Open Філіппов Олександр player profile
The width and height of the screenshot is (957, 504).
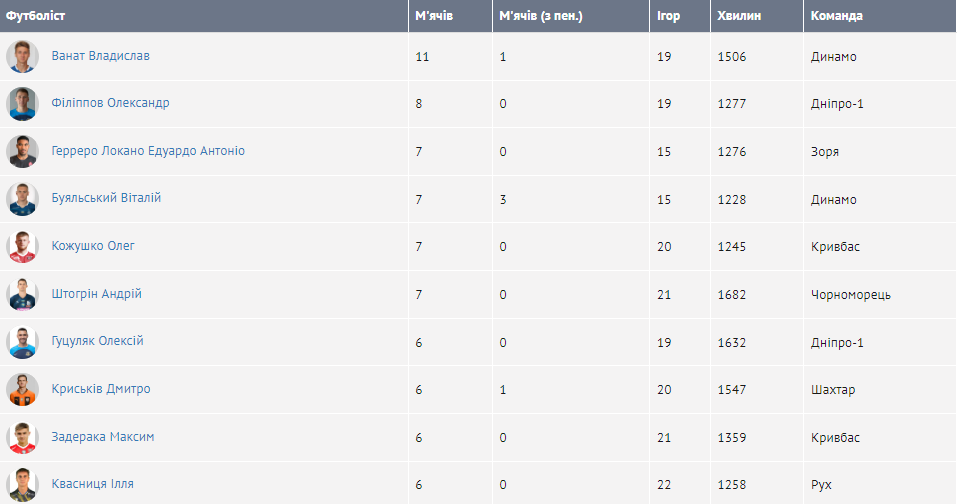tap(110, 103)
